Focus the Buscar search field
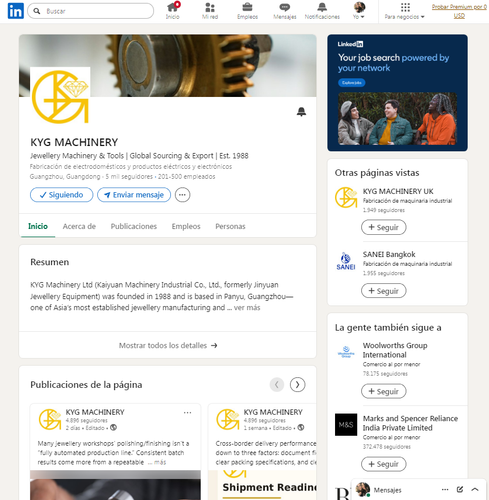Screen dimensions: 489x500 (x=91, y=11)
